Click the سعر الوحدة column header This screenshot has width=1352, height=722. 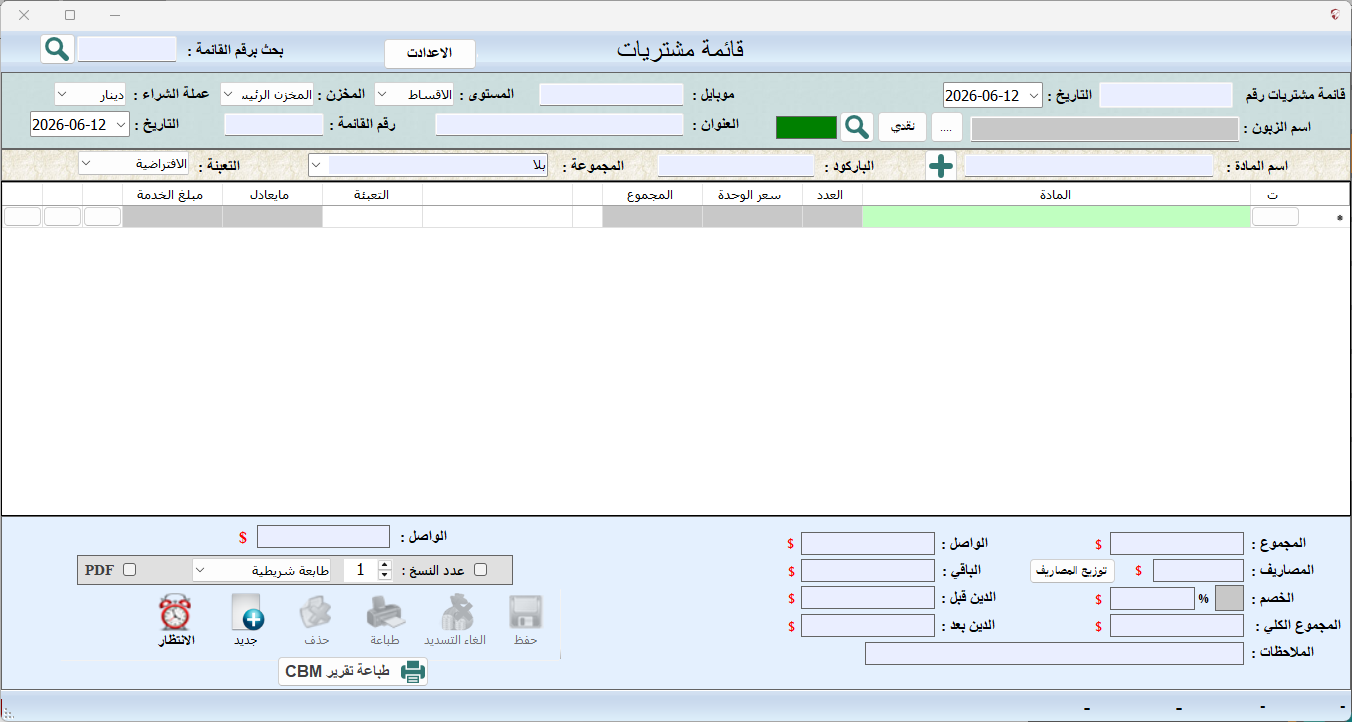coord(752,195)
